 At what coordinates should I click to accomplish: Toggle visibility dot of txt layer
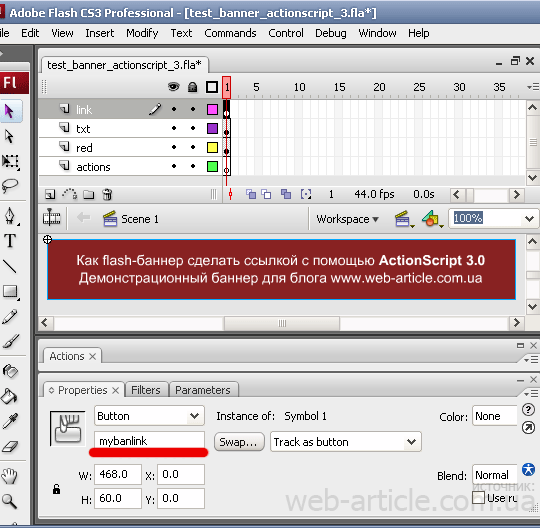(174, 128)
